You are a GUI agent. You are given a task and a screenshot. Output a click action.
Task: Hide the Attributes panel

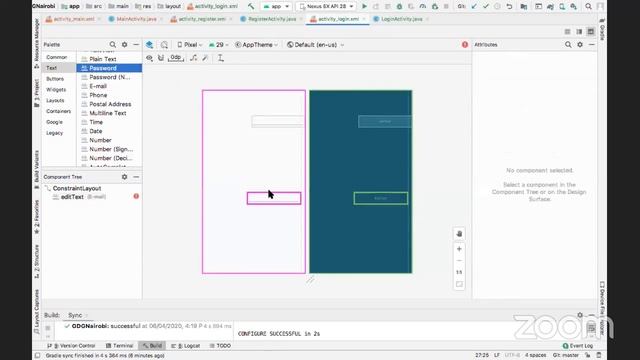click(591, 44)
